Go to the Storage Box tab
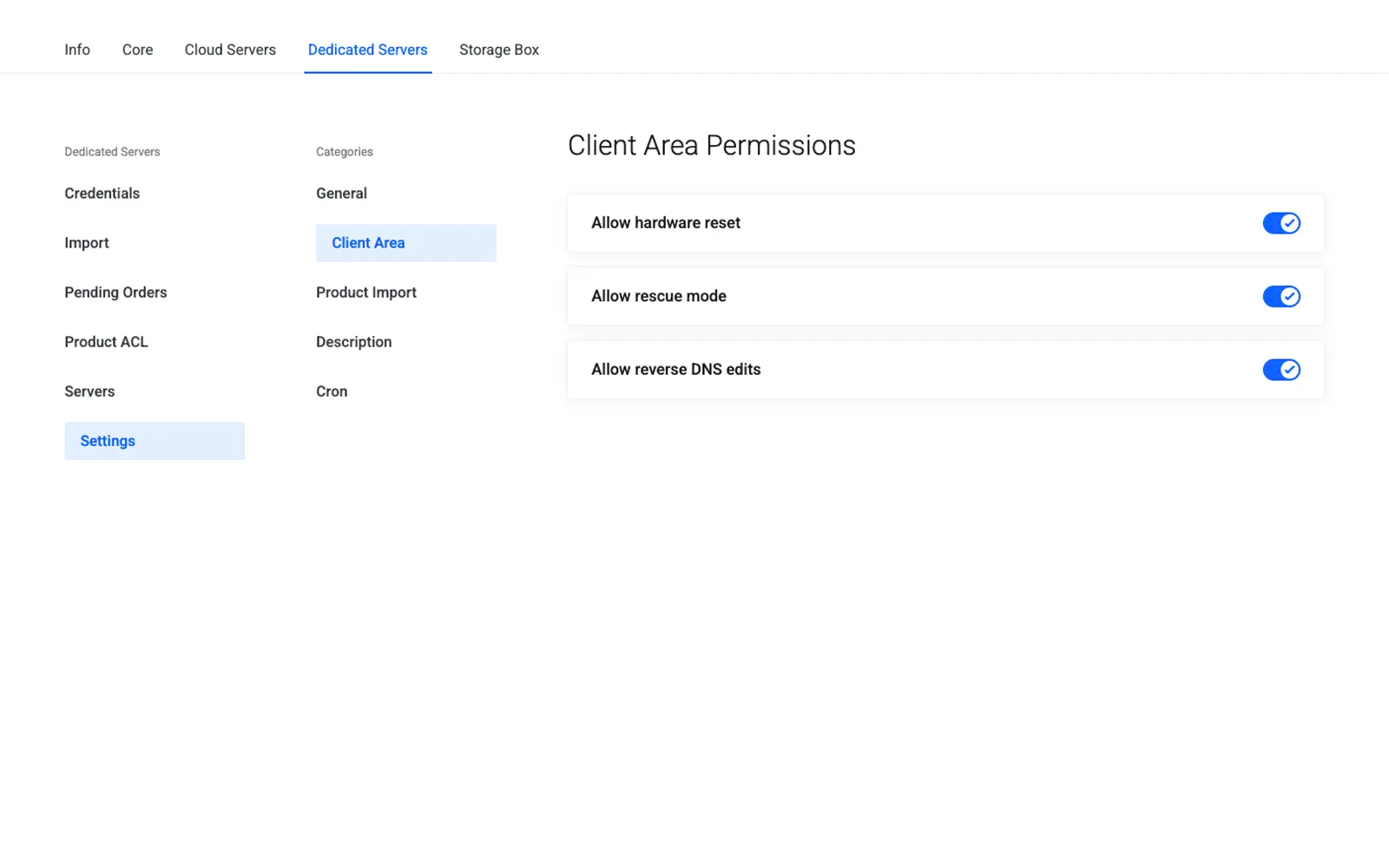The image size is (1389, 868). pos(499,49)
